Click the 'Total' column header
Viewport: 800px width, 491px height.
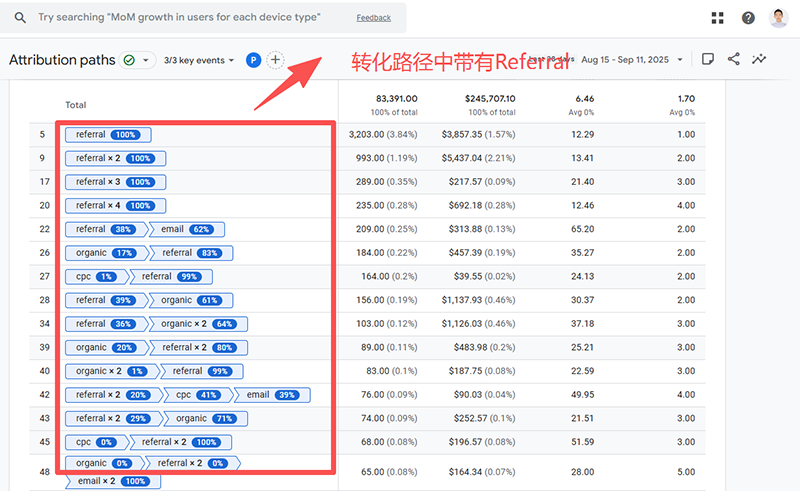point(76,105)
